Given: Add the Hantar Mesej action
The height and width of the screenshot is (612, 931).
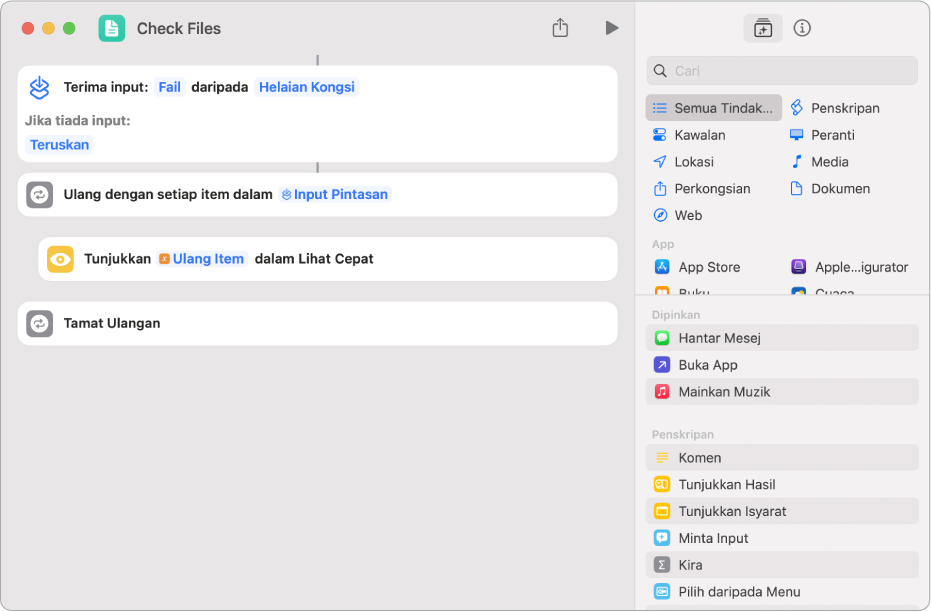Looking at the screenshot, I should pos(782,338).
